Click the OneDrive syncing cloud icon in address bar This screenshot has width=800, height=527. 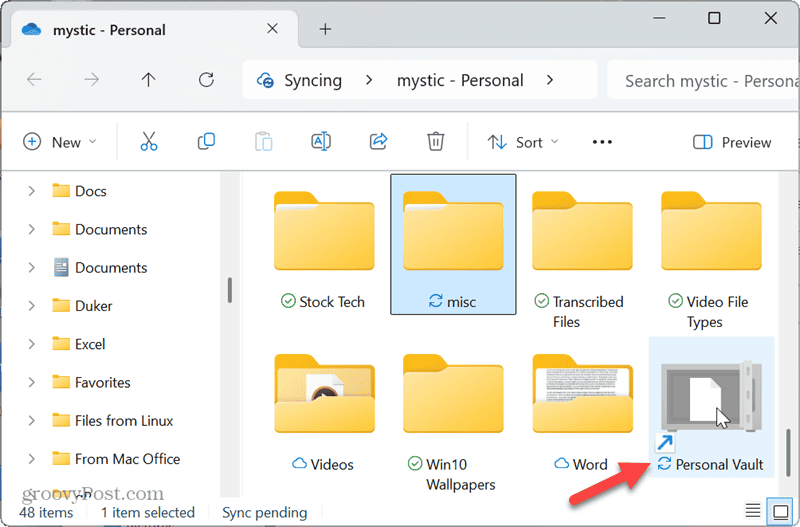tap(265, 81)
